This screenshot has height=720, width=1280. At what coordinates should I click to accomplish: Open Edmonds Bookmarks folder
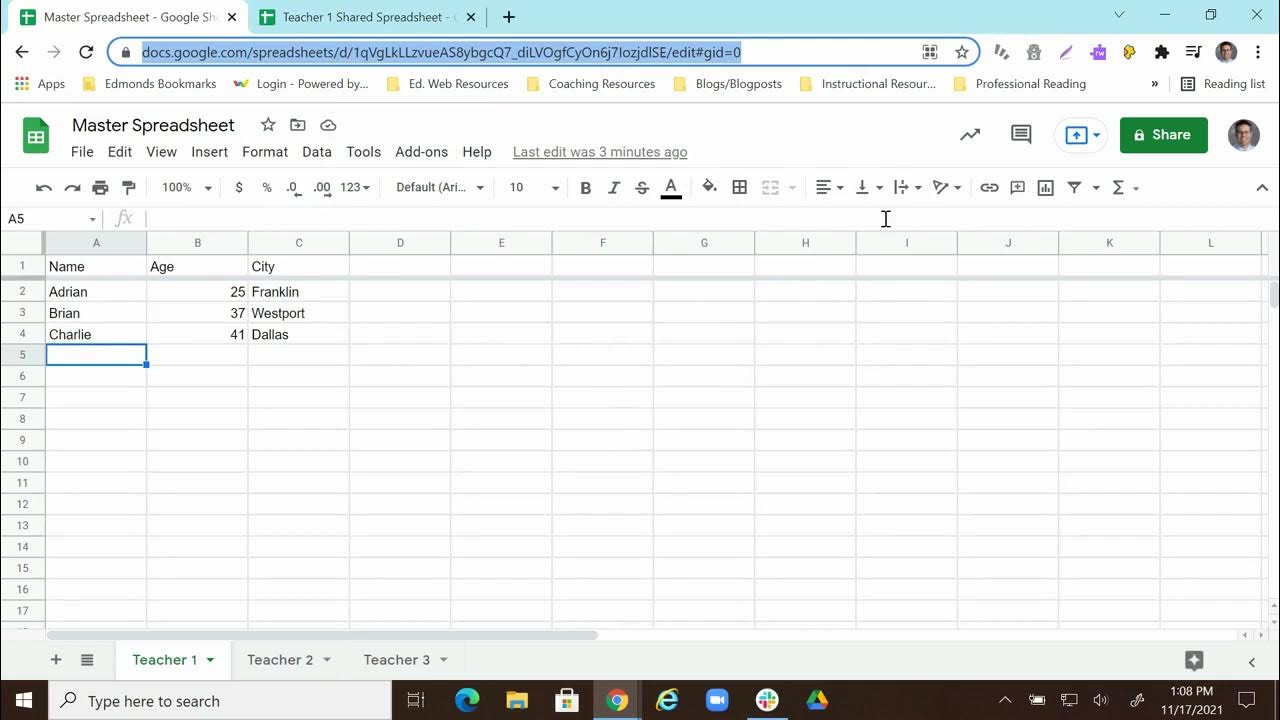click(149, 84)
